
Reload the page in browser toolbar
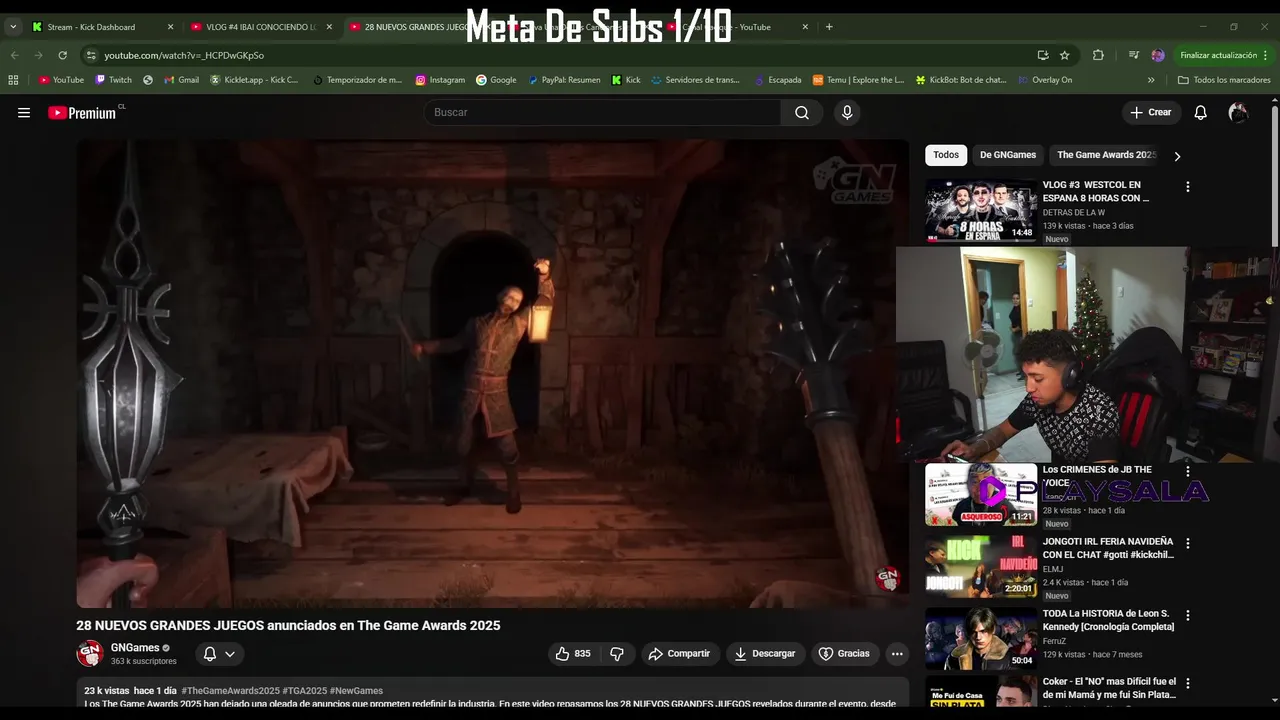click(x=62, y=55)
